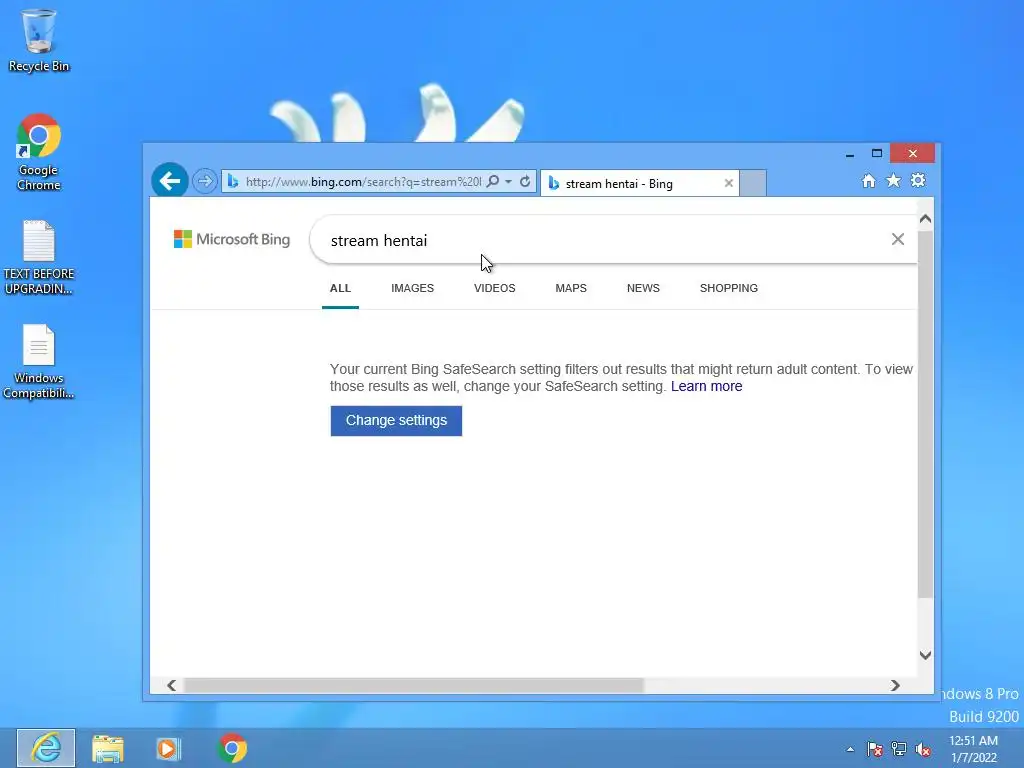Switch to the MAPS tab
1024x768 pixels.
[571, 288]
